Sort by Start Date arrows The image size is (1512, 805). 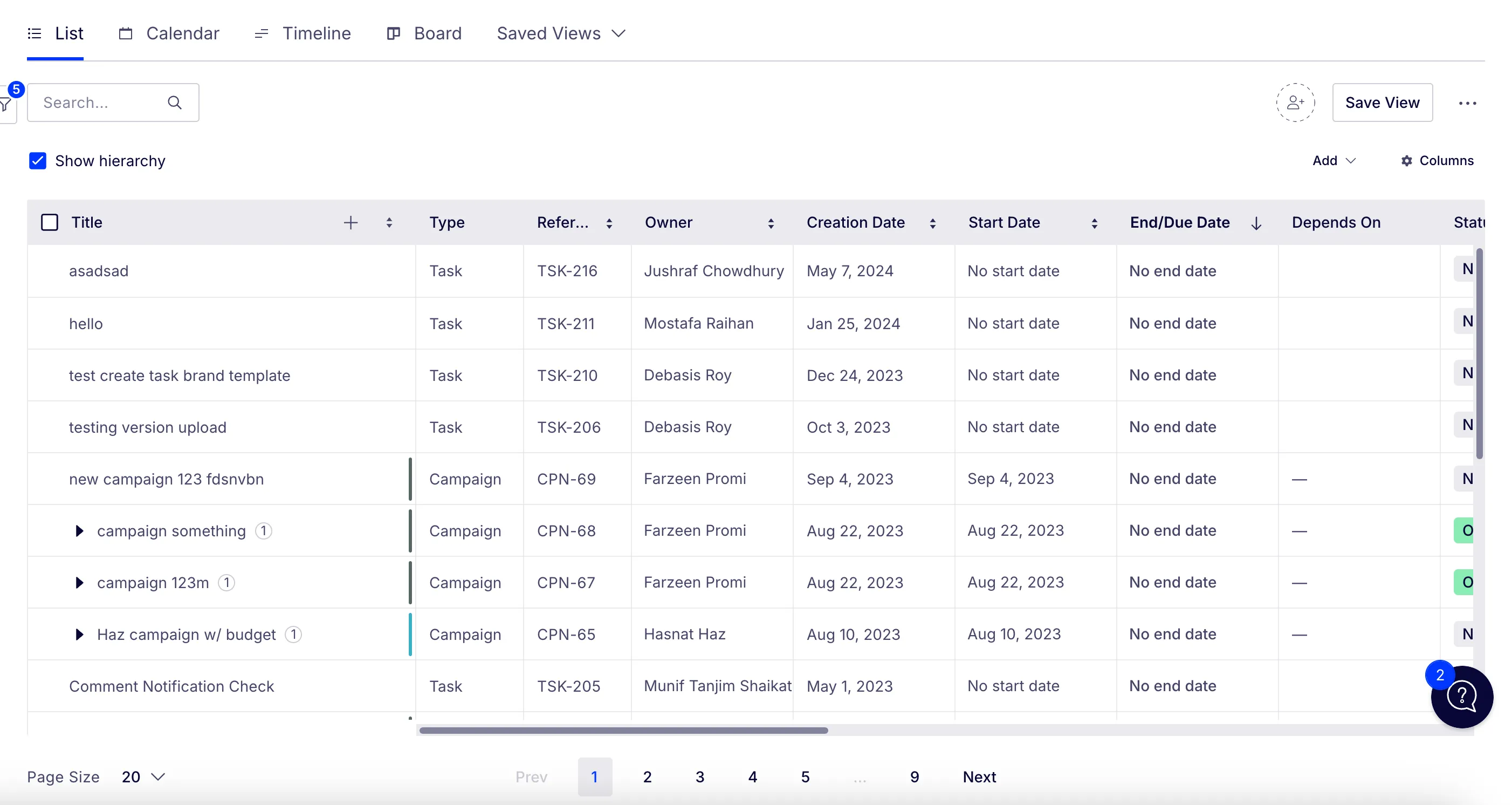click(x=1094, y=223)
